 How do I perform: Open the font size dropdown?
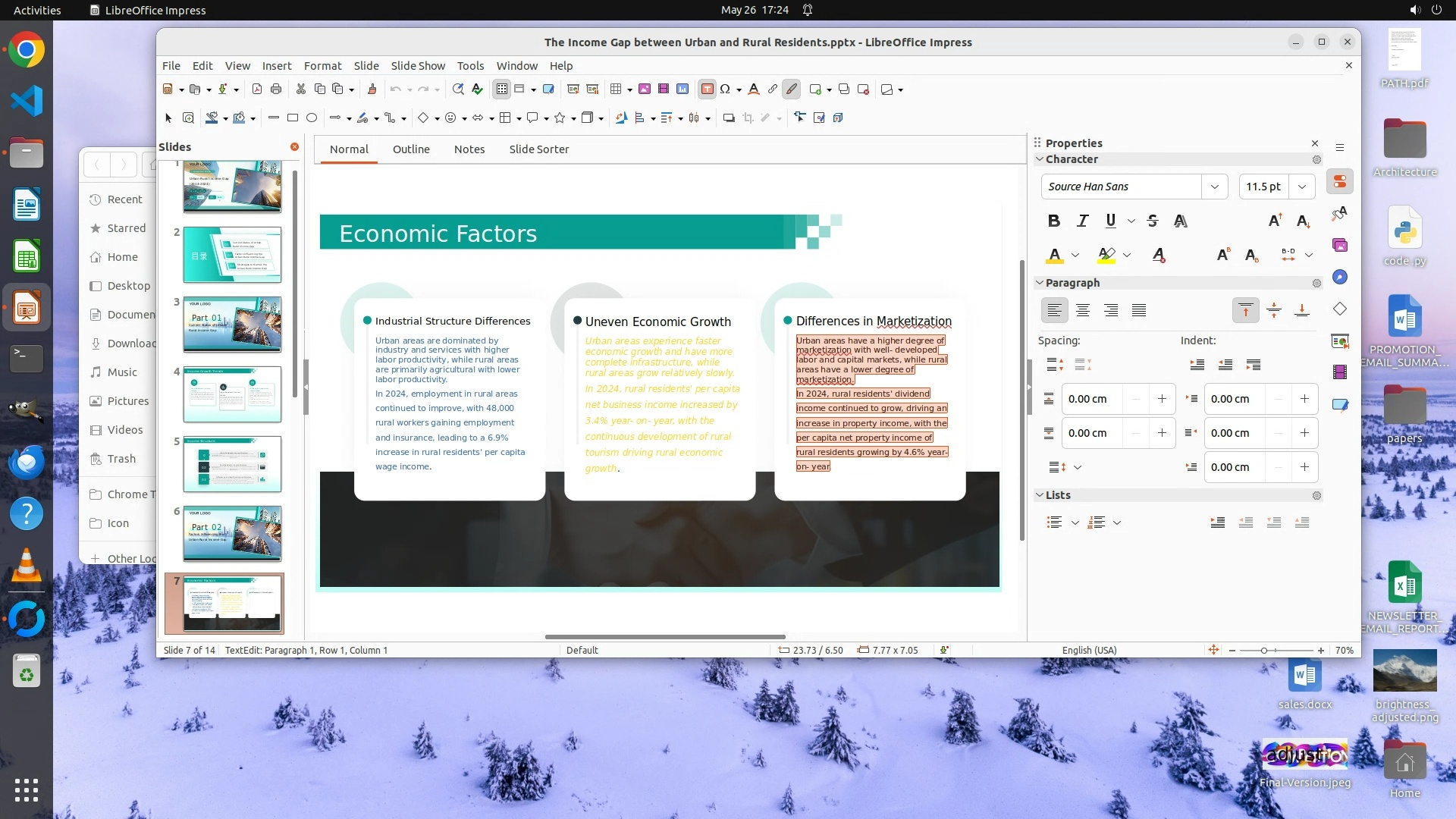tap(1301, 187)
